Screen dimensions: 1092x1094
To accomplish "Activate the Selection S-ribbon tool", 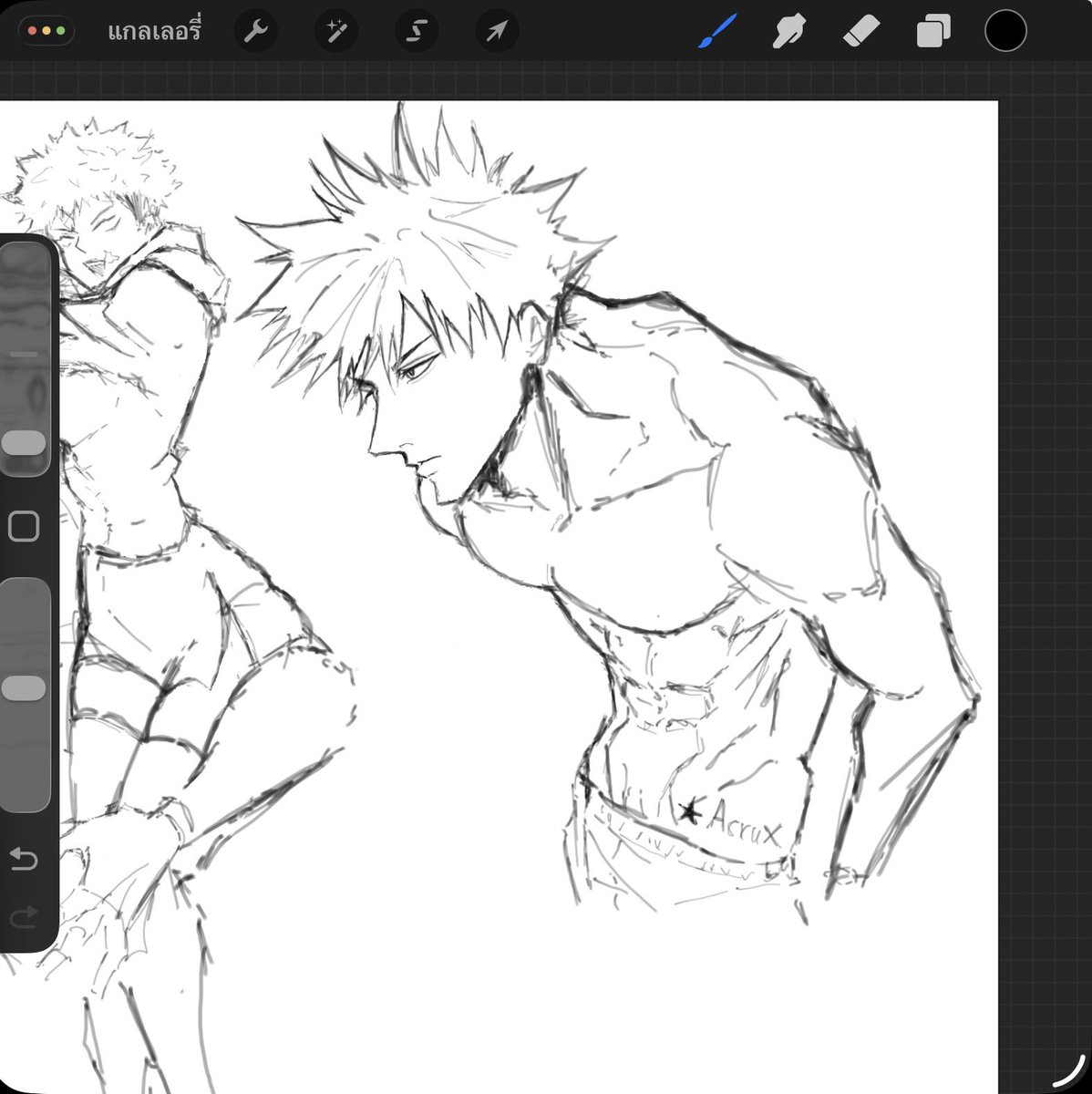I will click(417, 32).
